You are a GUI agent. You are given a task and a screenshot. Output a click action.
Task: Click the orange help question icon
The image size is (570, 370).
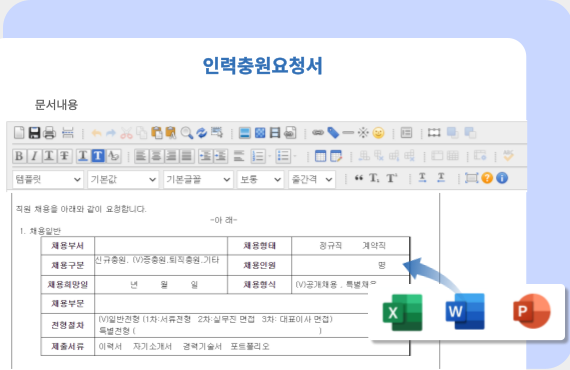(487, 178)
